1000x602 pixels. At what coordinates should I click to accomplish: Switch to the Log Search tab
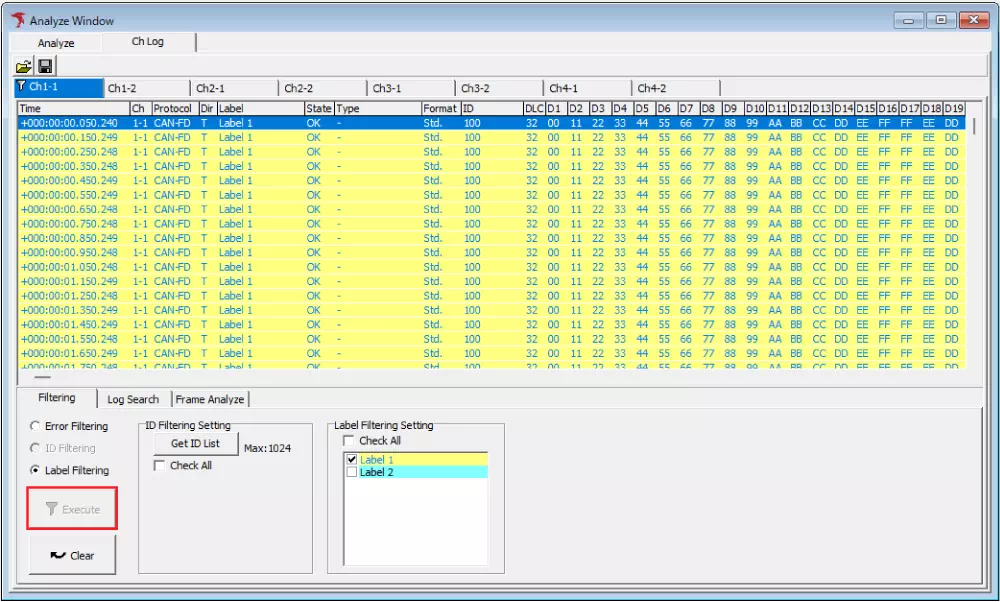point(133,398)
